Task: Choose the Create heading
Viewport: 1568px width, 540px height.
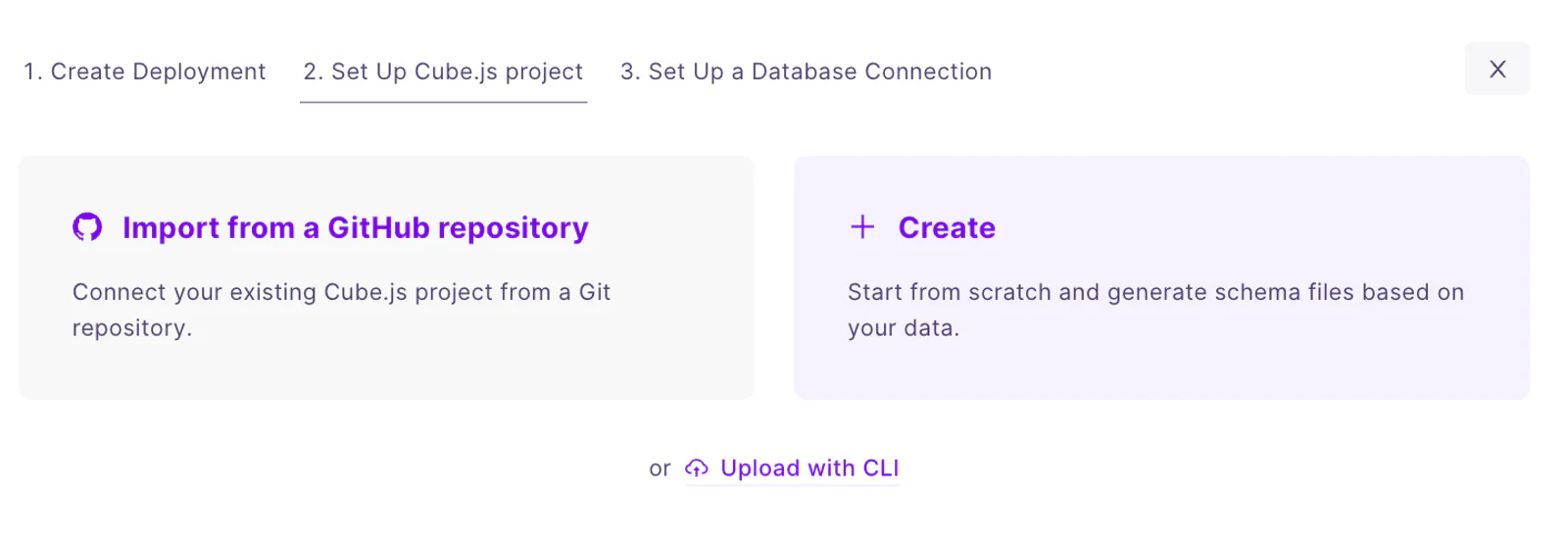Action: click(947, 227)
